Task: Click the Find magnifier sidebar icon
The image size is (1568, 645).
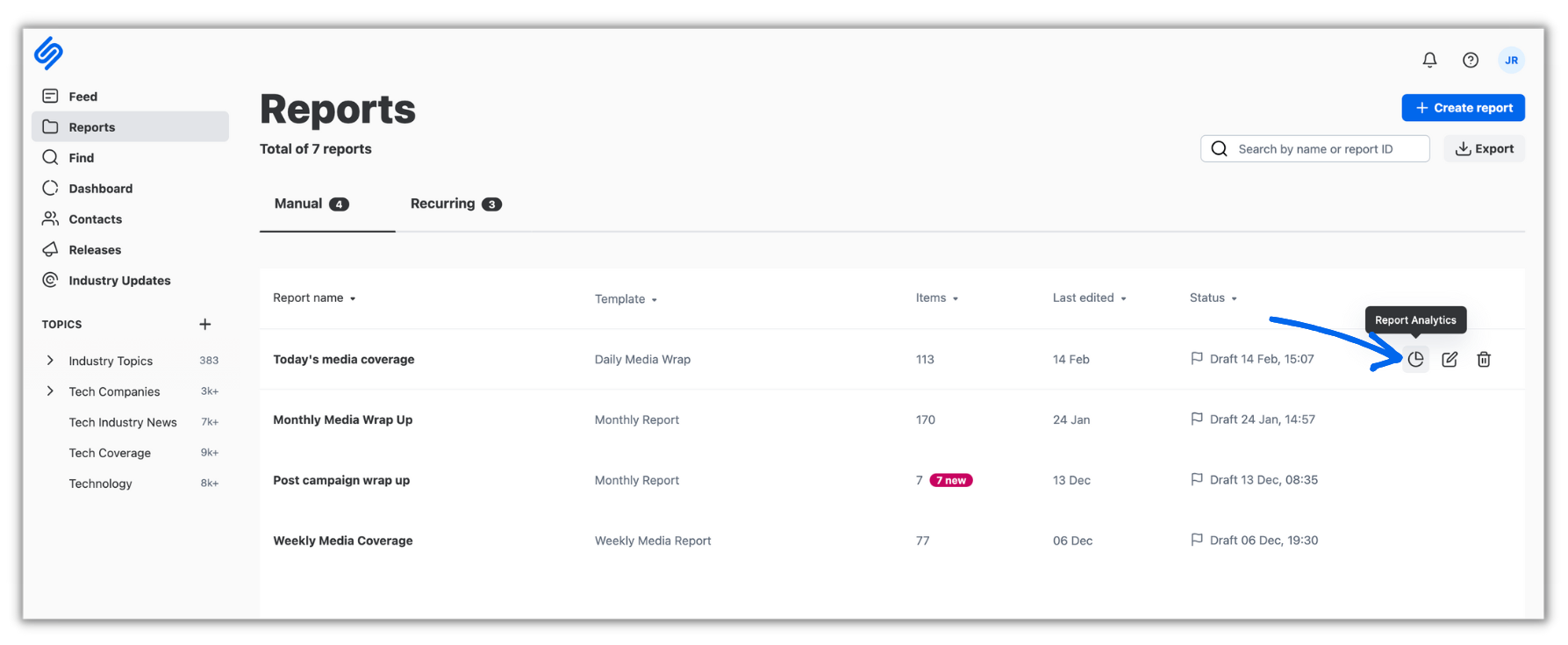Action: pos(51,157)
